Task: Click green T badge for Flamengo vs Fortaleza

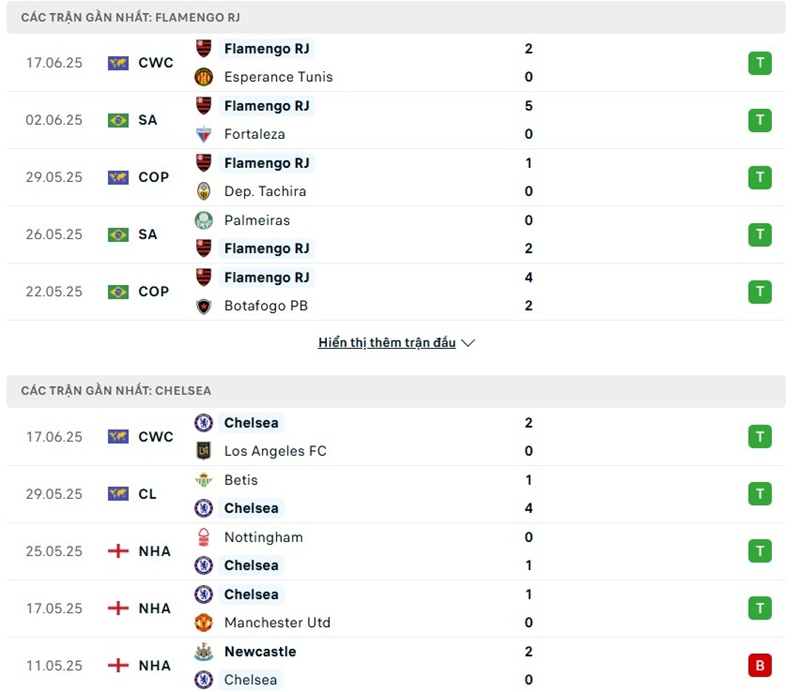Action: [760, 120]
